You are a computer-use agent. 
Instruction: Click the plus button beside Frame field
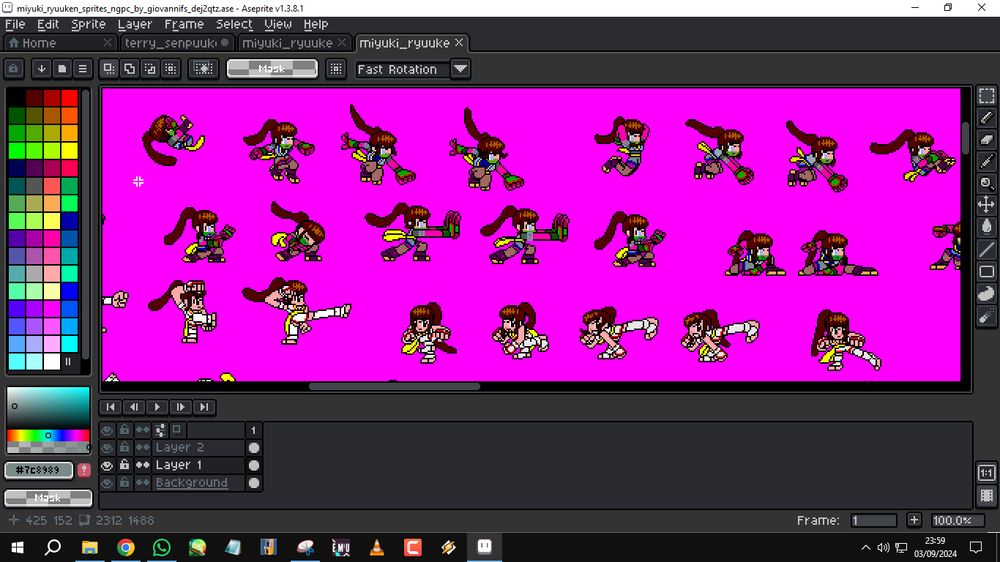pos(914,520)
